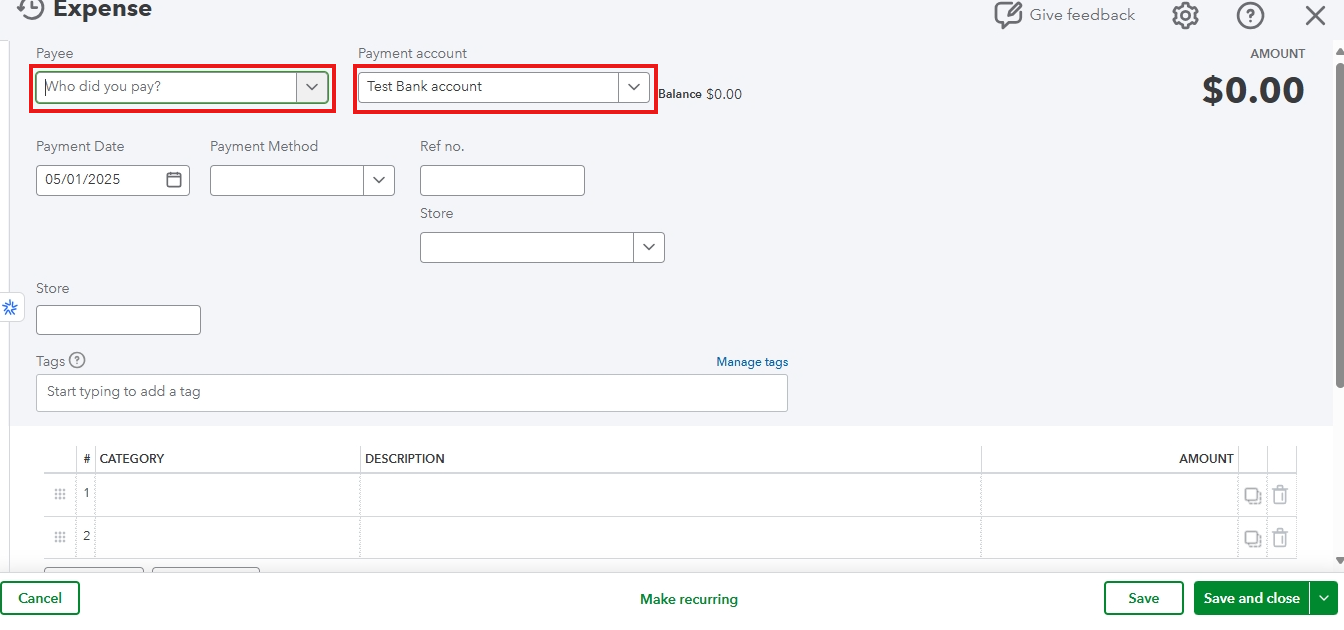Screen dimensions: 1344x630
Task: Focus the Ref no. input field
Action: click(x=502, y=180)
